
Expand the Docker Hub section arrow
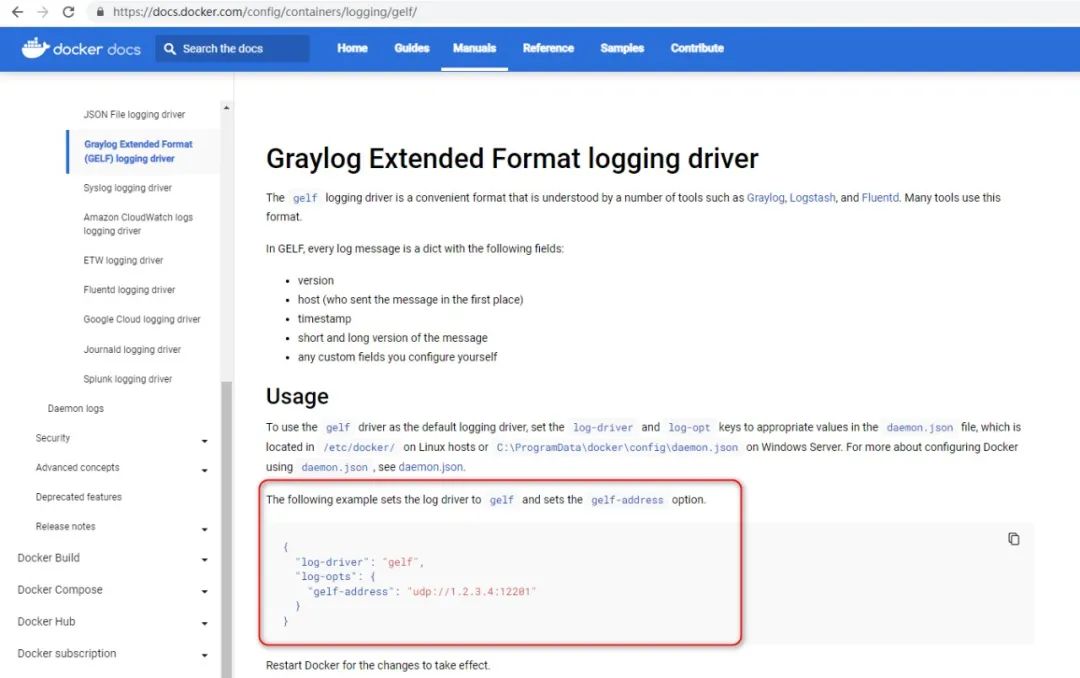205,624
